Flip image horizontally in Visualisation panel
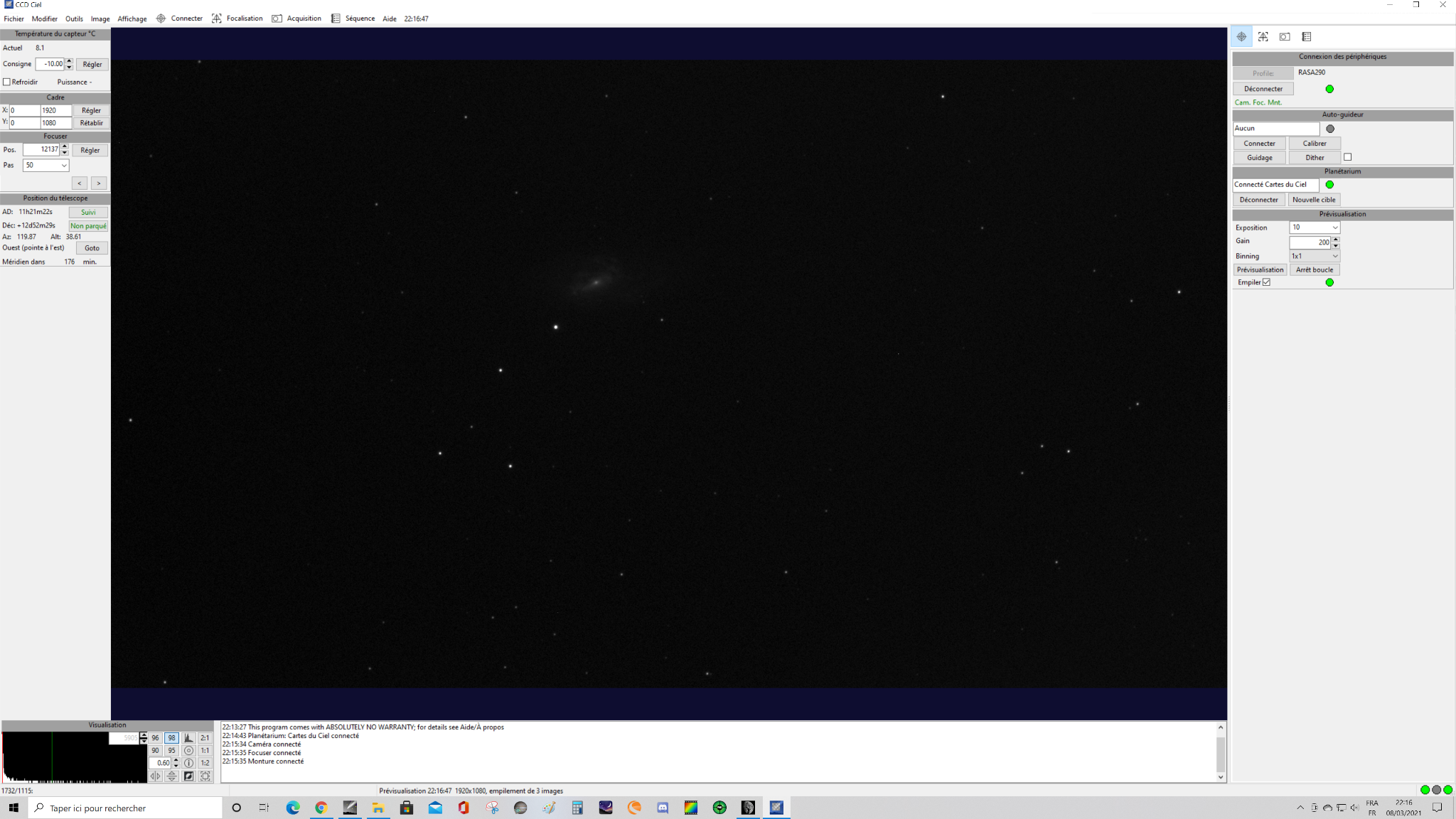1456x819 pixels. point(155,776)
